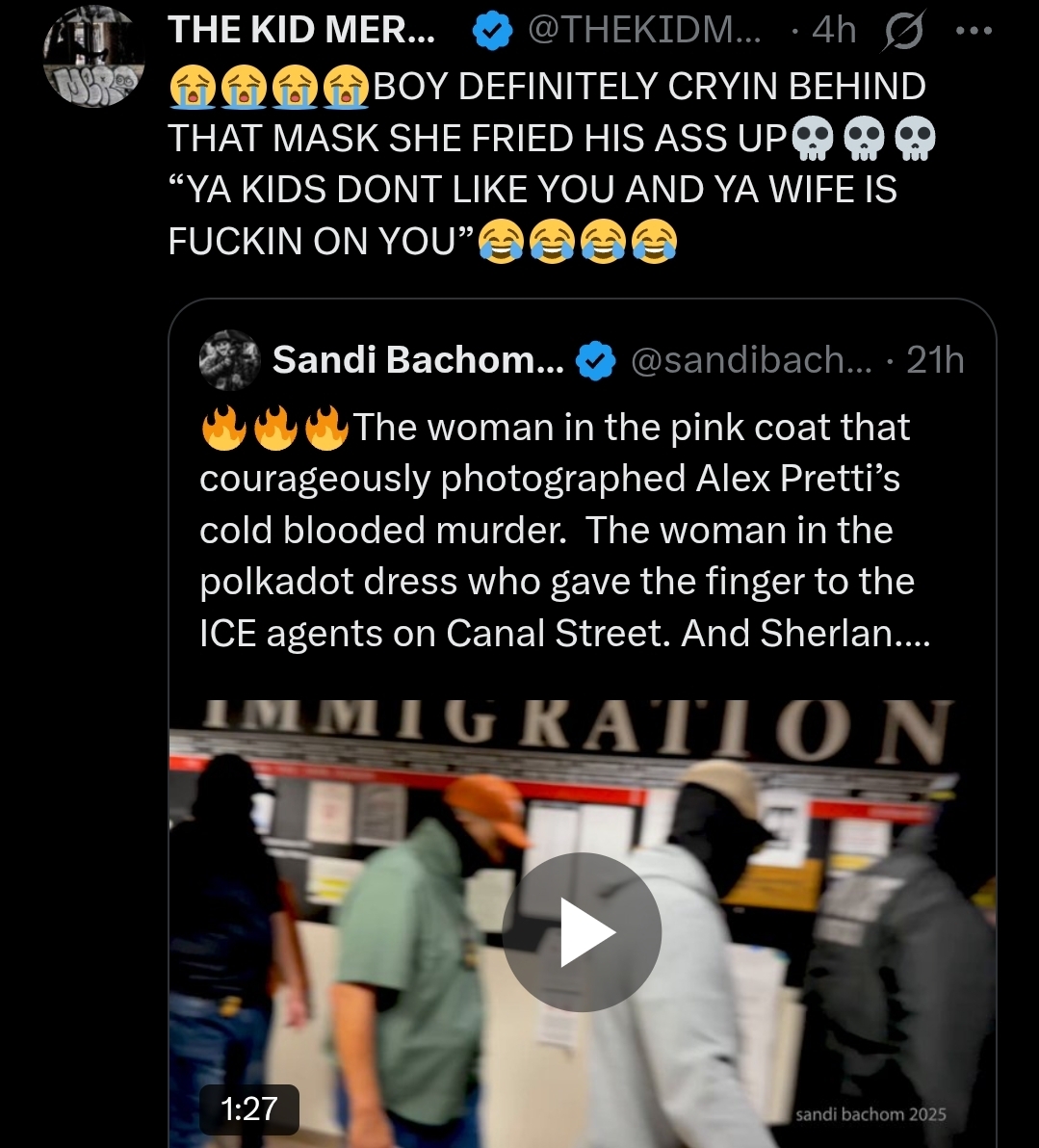Click the fire emojis in quoted post
The image size is (1039, 1148).
click(x=275, y=428)
